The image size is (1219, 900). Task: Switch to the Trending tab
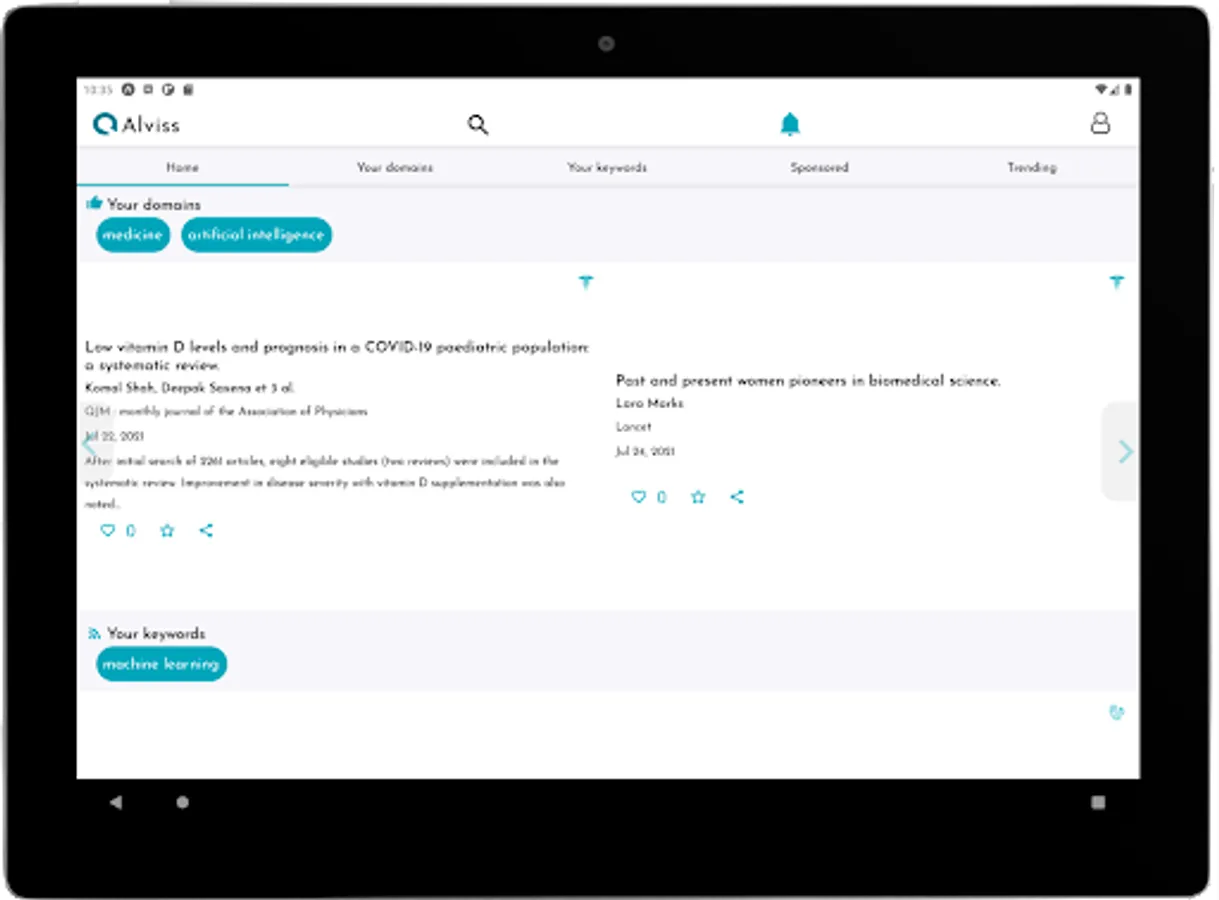[1032, 168]
